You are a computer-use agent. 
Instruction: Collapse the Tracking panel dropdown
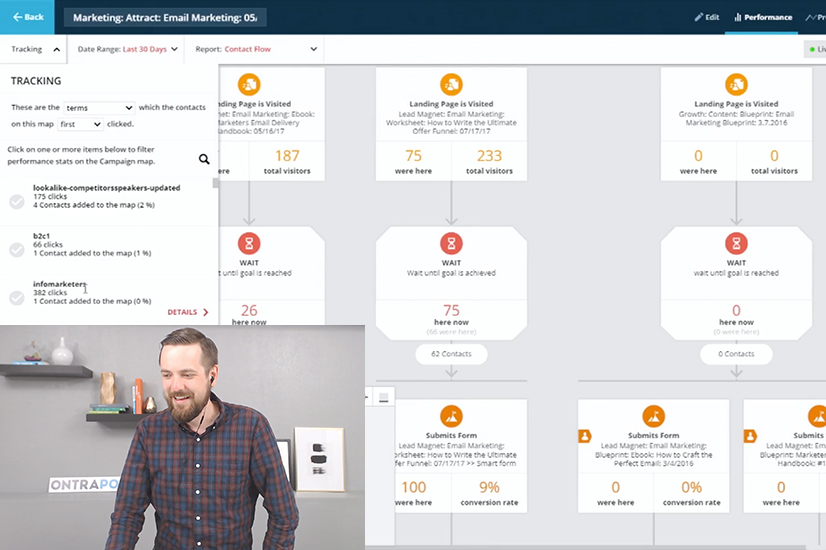(34, 49)
